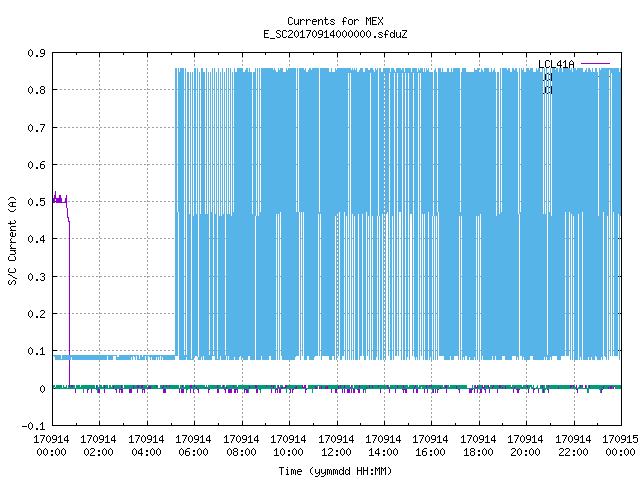Click the x-axis time label '14:00'
640x480 pixels.
pyautogui.click(x=383, y=452)
